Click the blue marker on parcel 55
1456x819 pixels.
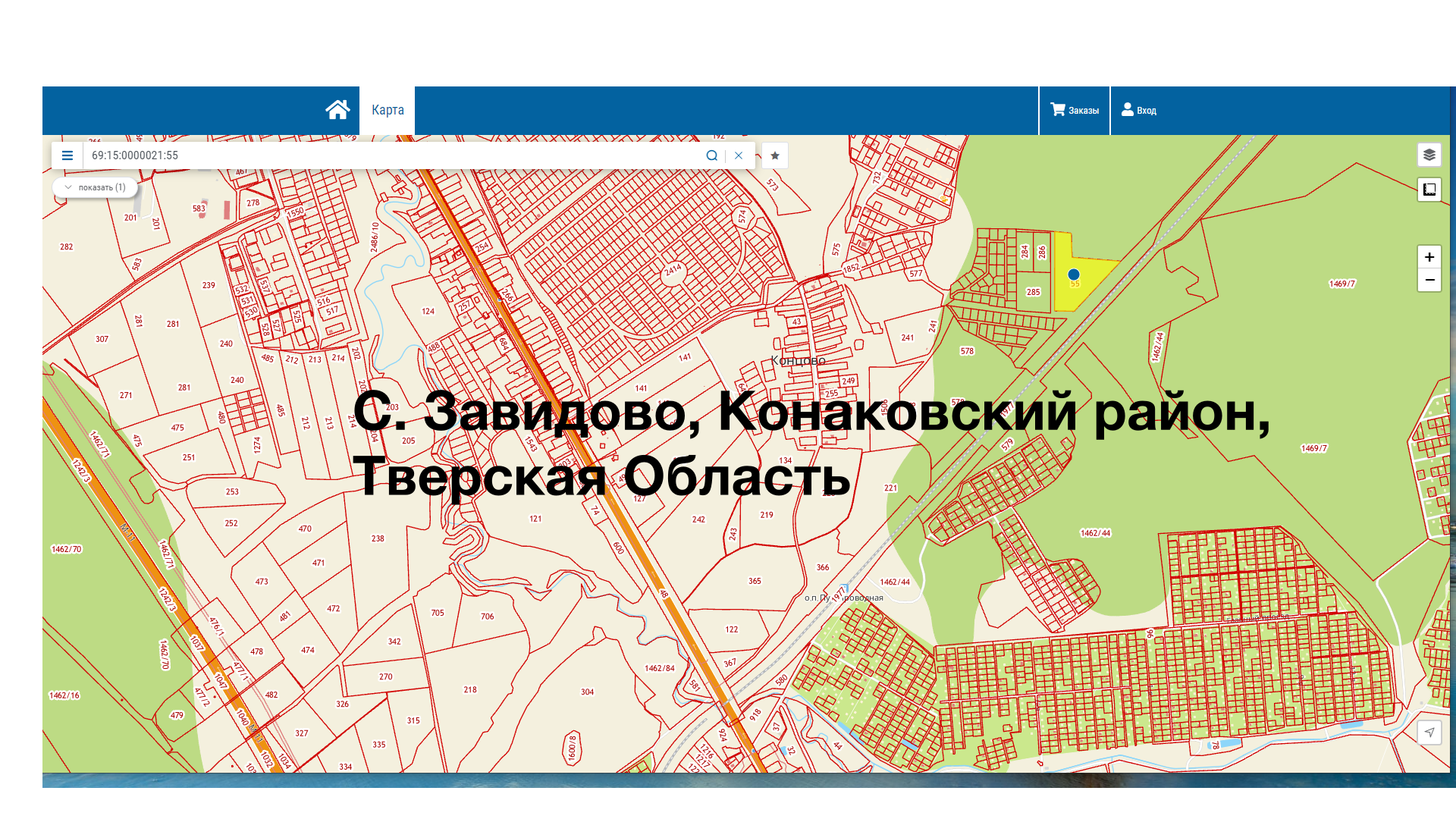tap(1073, 275)
